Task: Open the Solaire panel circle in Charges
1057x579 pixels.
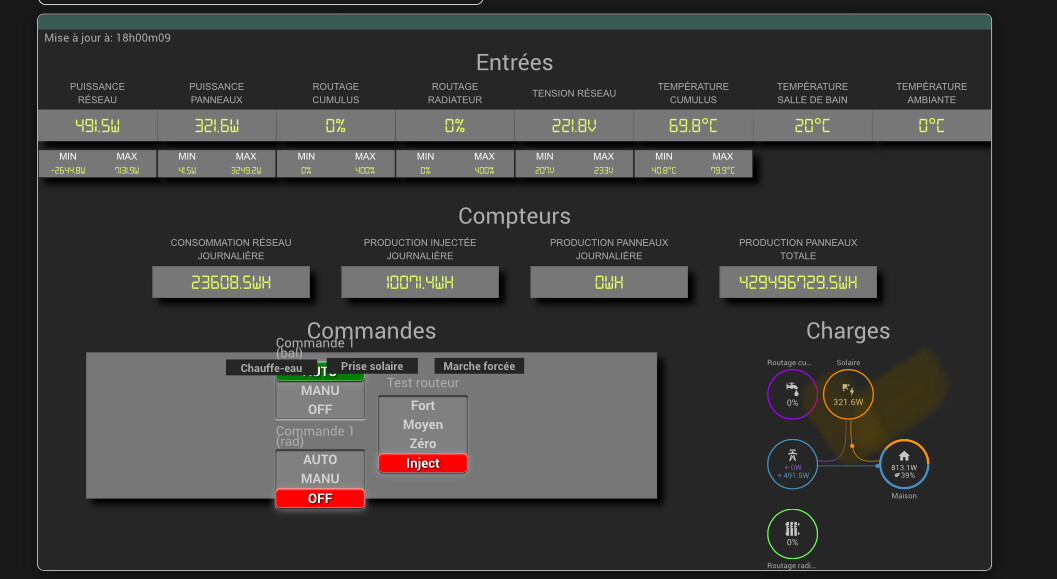Action: (x=848, y=394)
